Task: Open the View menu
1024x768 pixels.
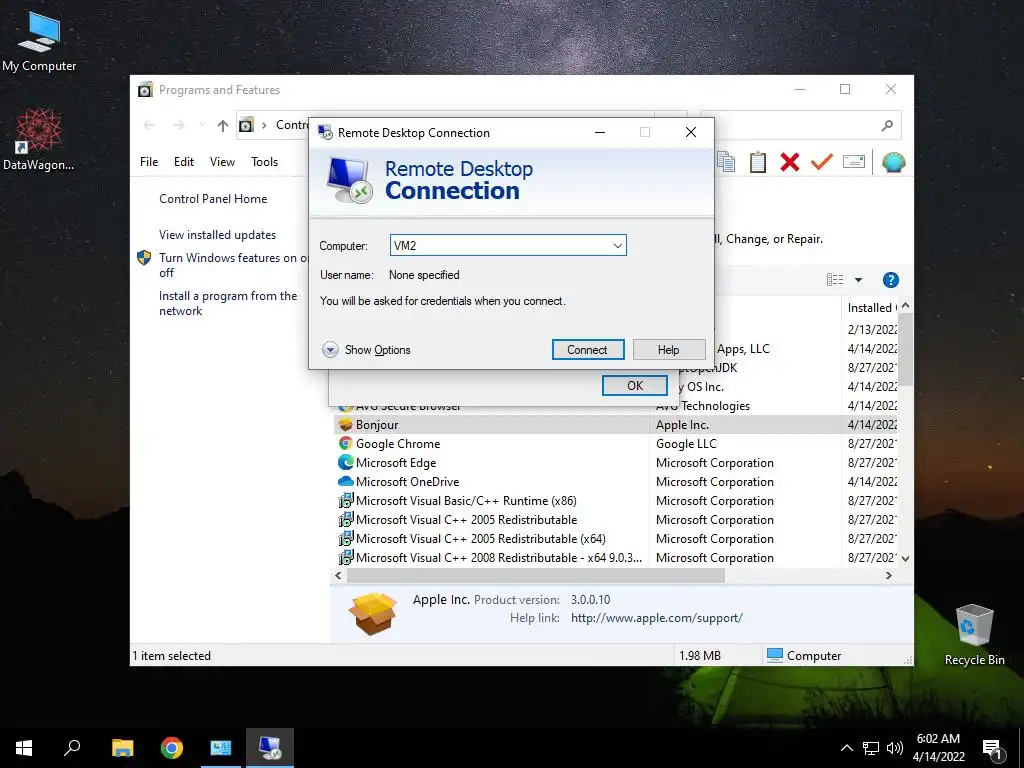Action: (222, 161)
